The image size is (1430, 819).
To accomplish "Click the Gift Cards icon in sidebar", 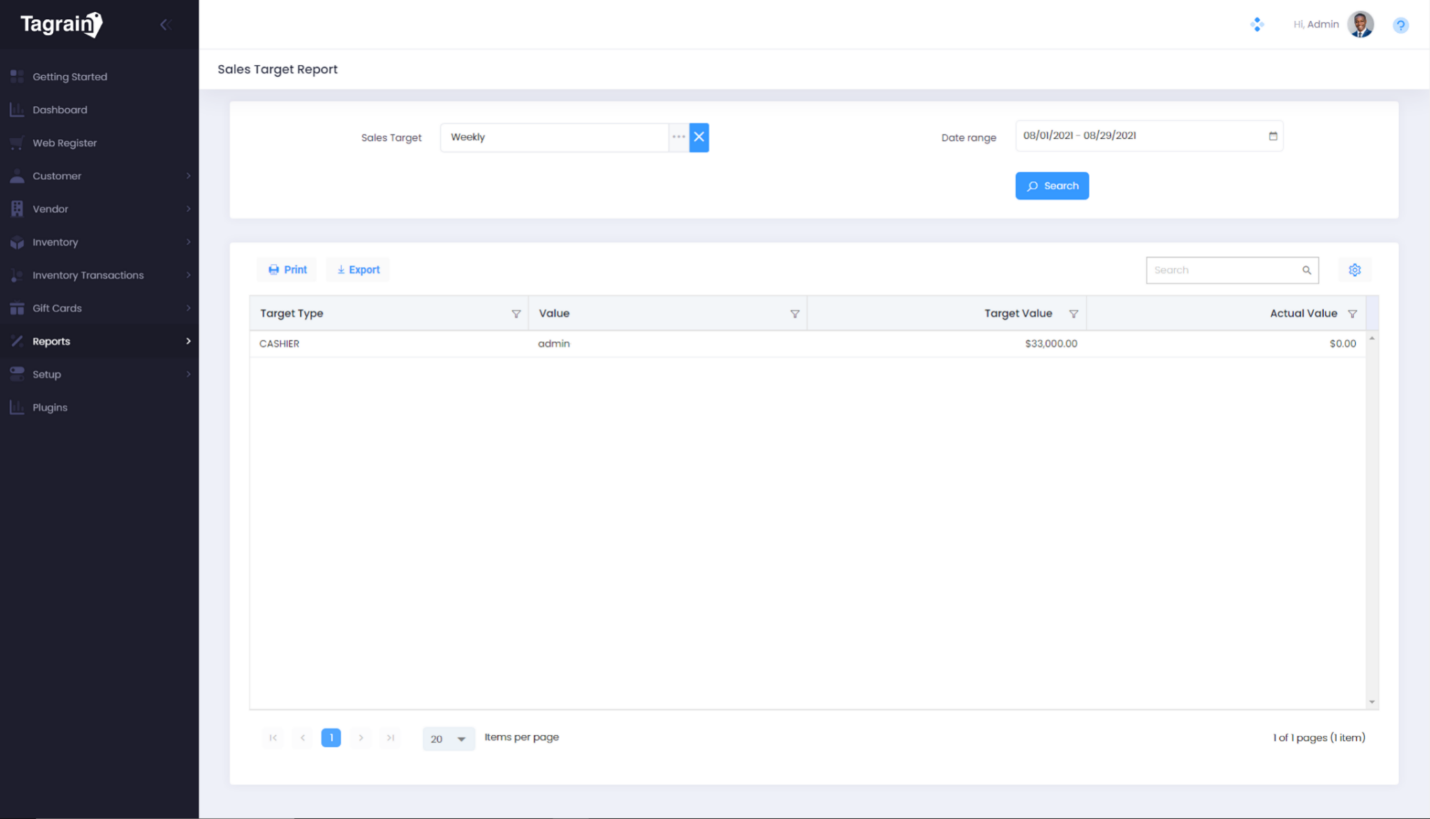I will point(16,308).
